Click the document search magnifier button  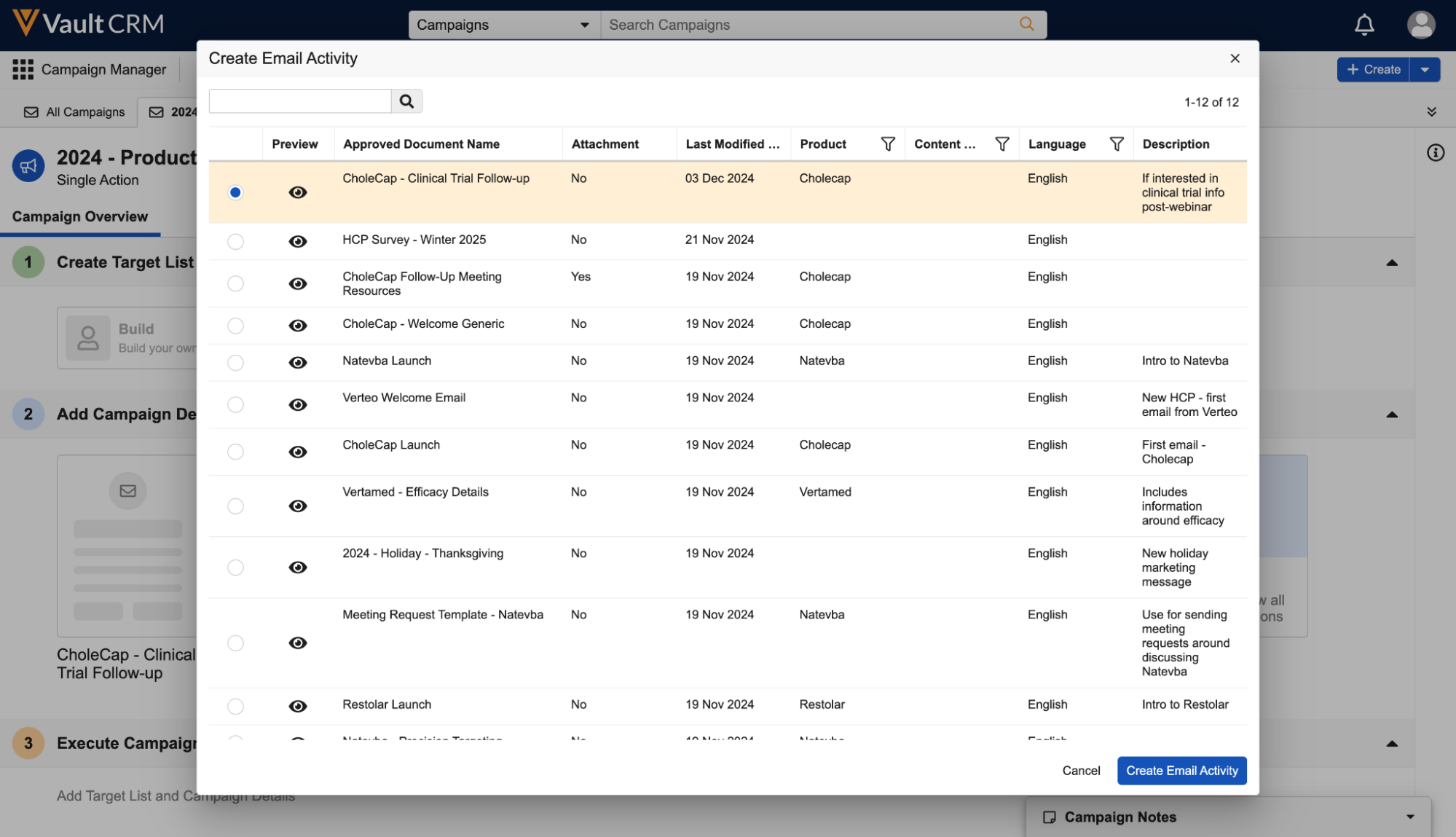click(x=406, y=101)
